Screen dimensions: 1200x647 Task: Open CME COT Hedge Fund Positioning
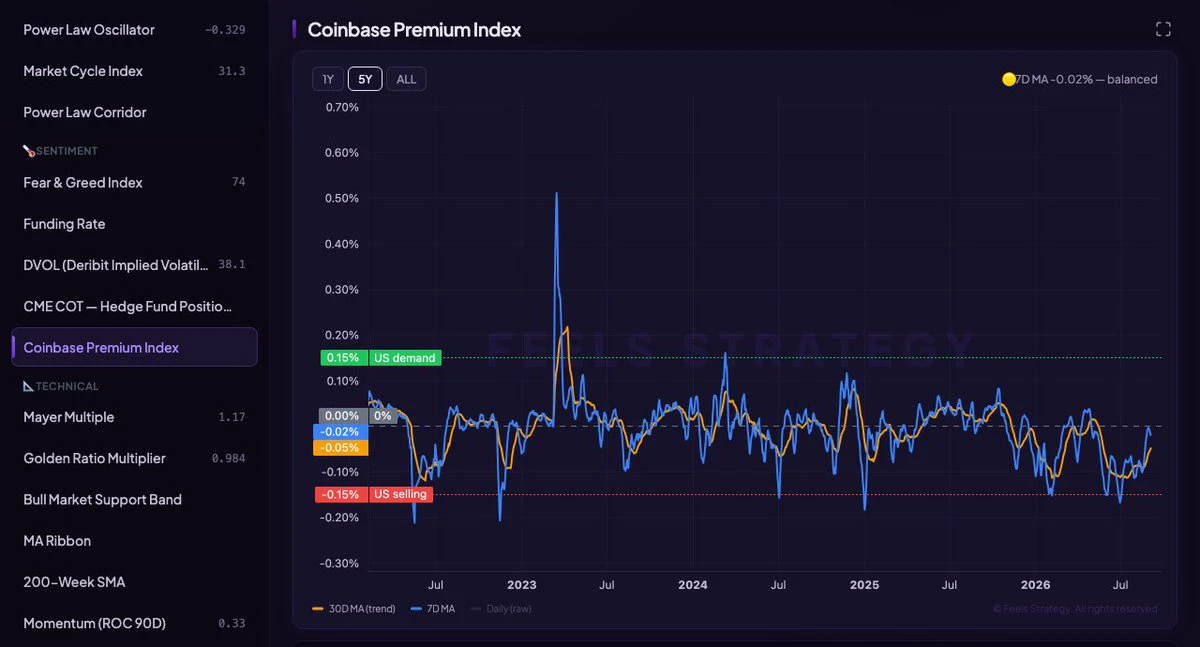134,306
